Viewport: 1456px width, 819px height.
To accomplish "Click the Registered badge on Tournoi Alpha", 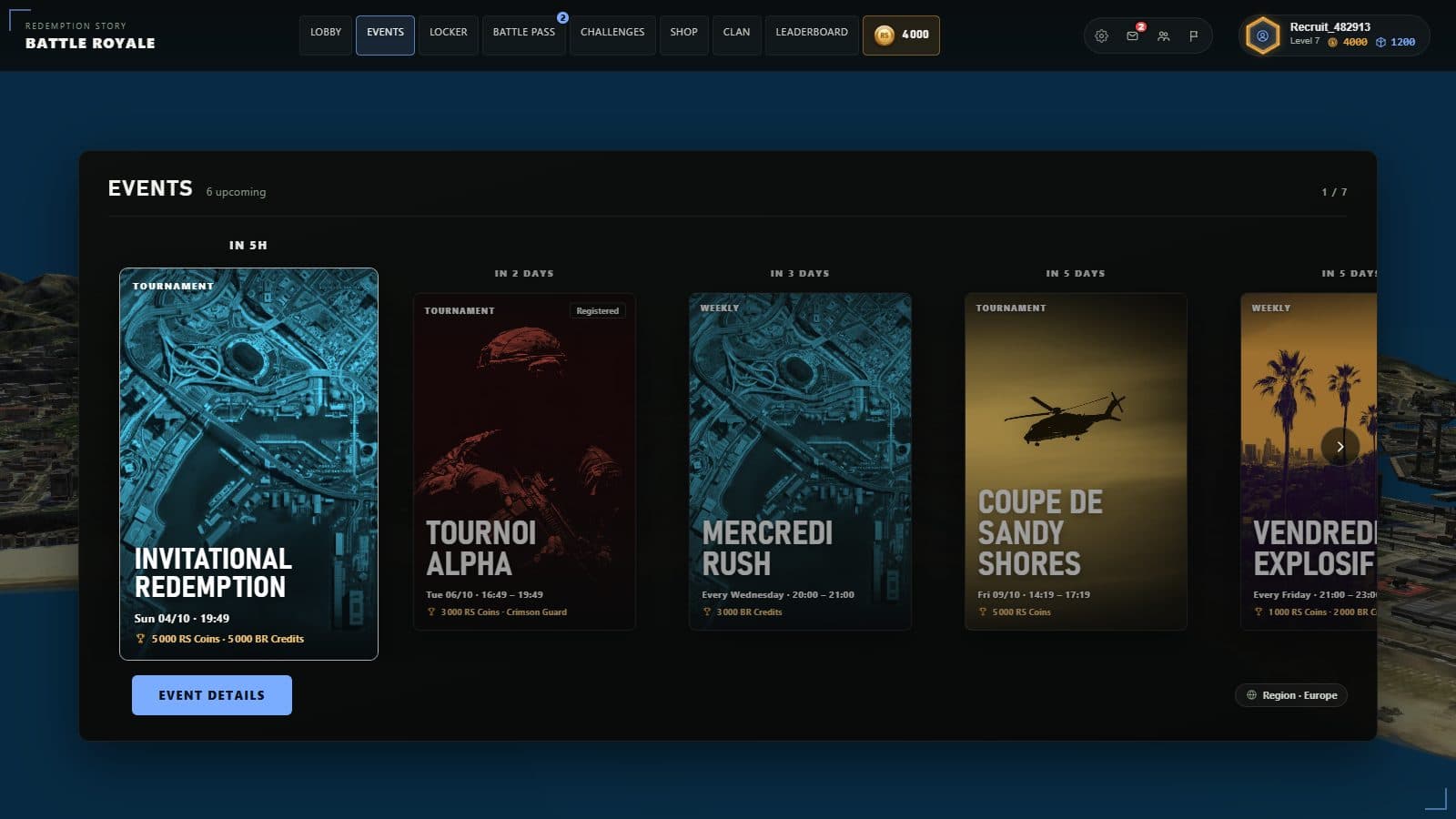I will 597,311.
